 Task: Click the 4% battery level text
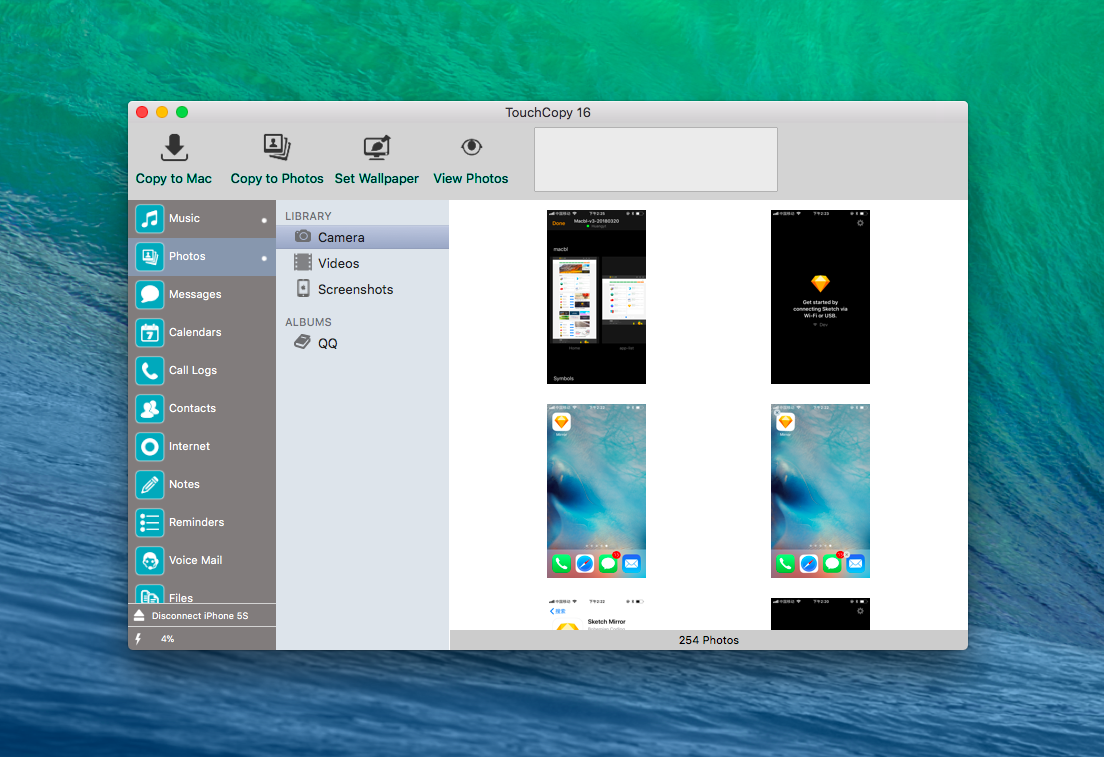168,639
